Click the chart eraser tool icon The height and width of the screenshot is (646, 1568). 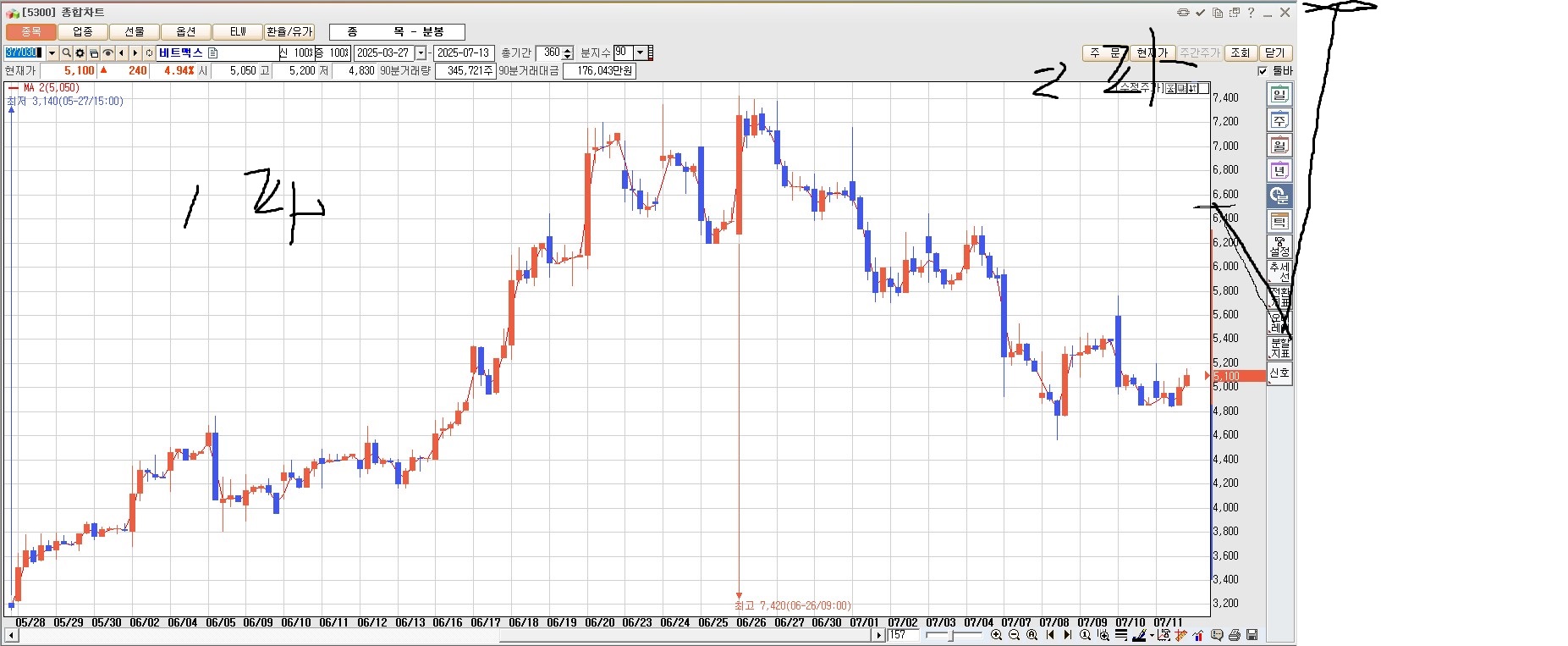click(1164, 635)
